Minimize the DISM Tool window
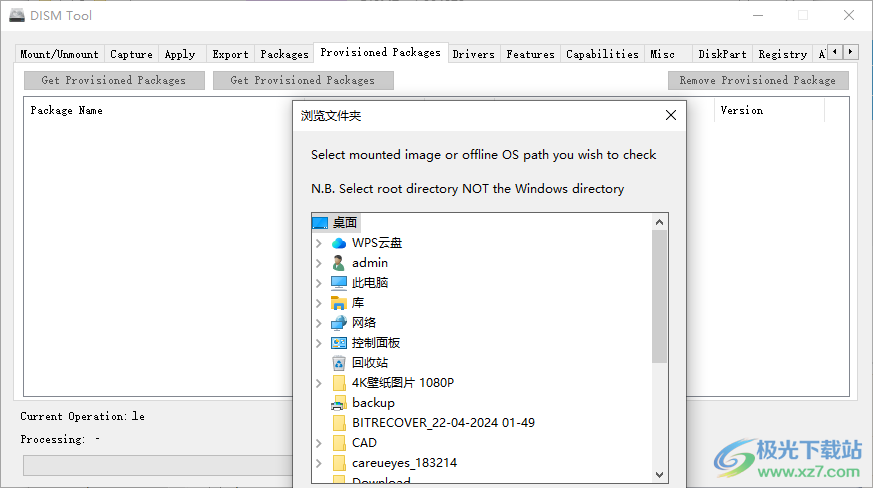This screenshot has width=873, height=488. pyautogui.click(x=758, y=15)
